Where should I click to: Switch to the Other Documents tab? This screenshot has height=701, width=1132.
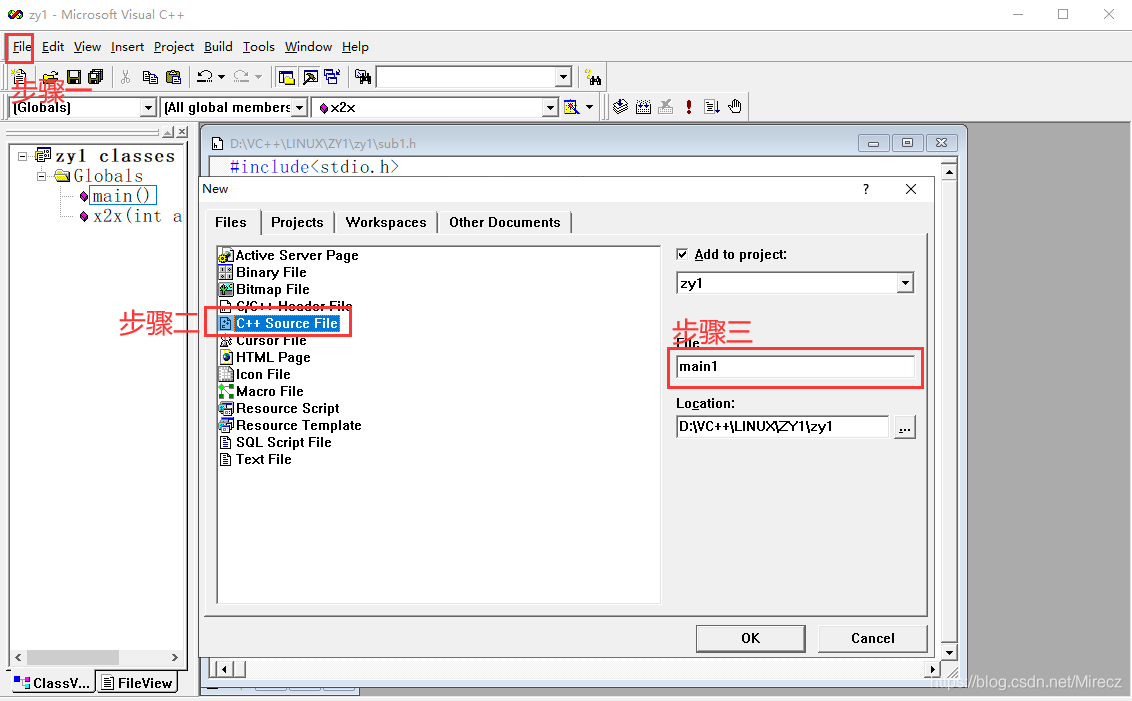pos(505,222)
